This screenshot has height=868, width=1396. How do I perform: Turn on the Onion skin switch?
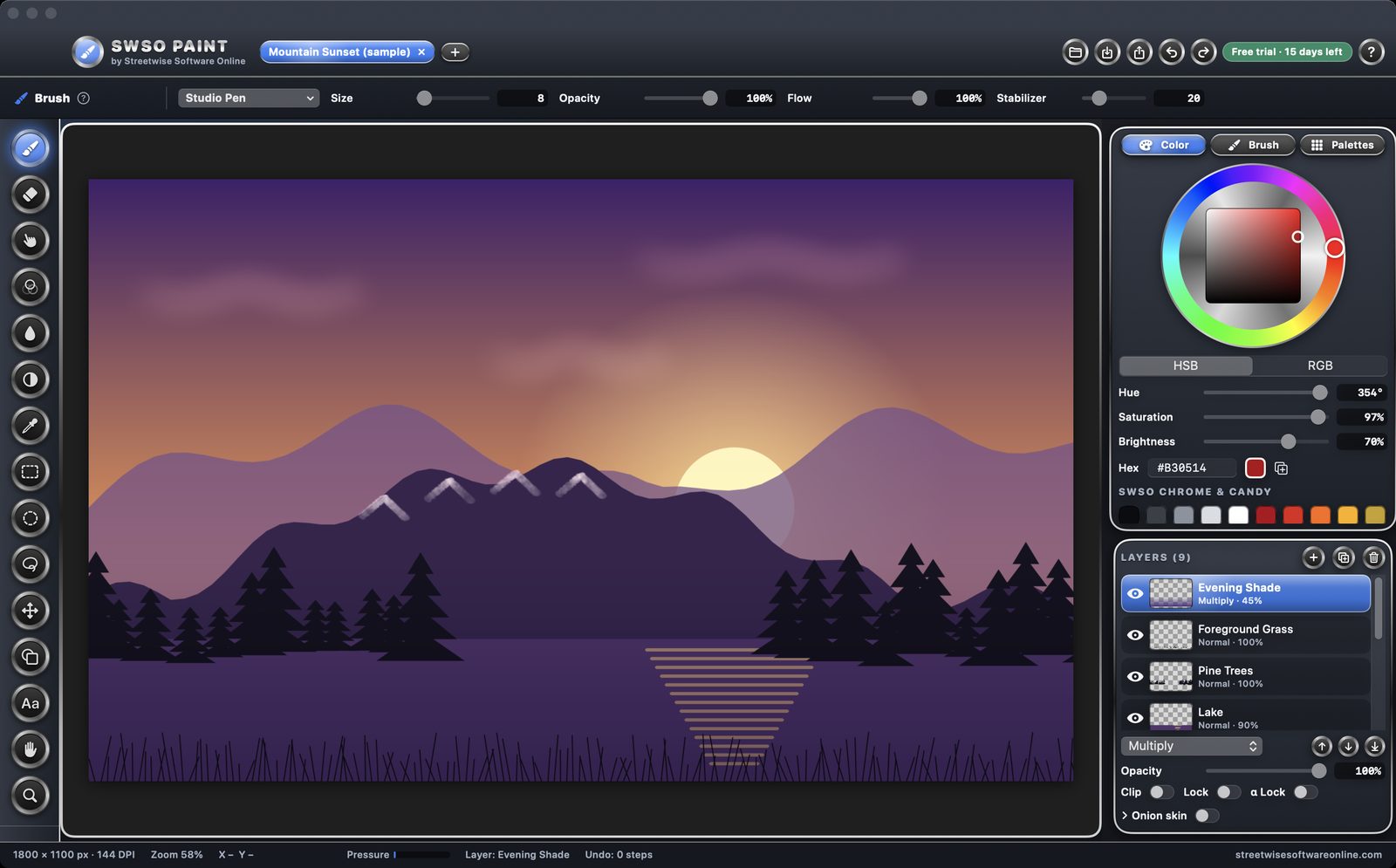coord(1207,816)
